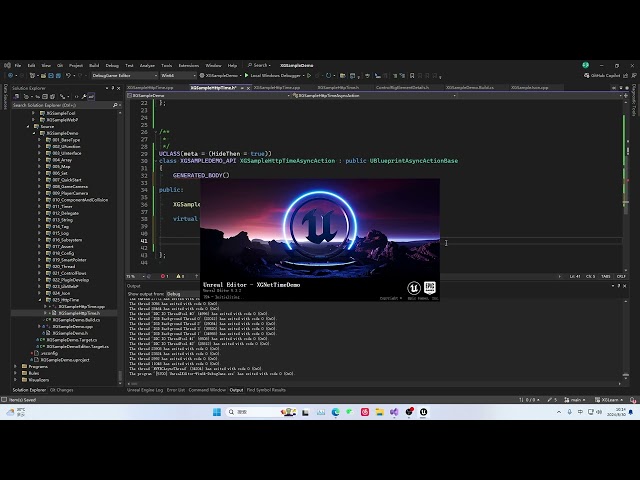Open the Show output from Debug dropdown
This screenshot has width=640, height=480.
pos(185,294)
